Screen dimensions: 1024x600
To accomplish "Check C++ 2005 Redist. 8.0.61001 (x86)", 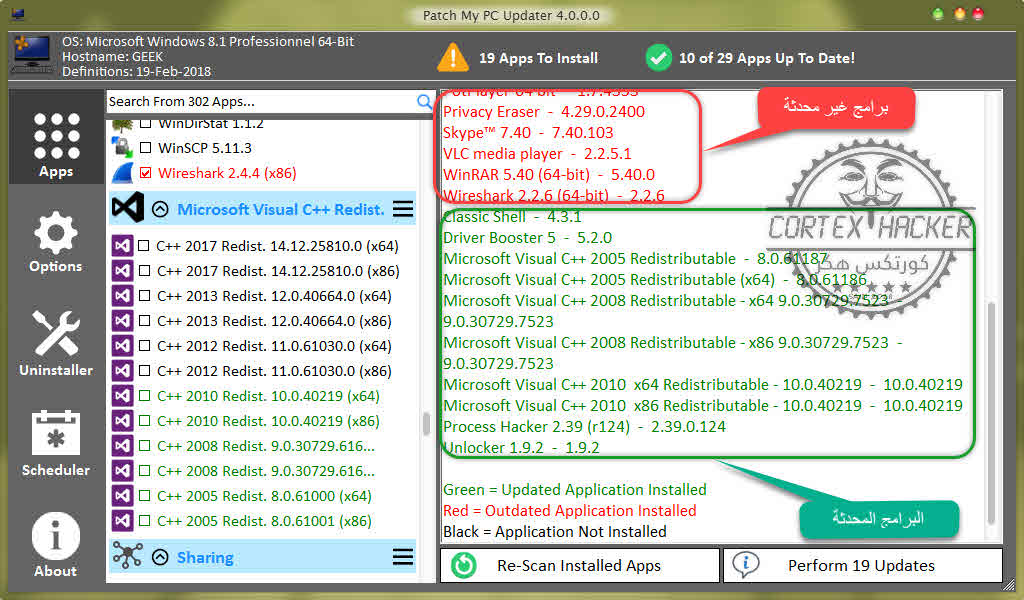I will [144, 521].
